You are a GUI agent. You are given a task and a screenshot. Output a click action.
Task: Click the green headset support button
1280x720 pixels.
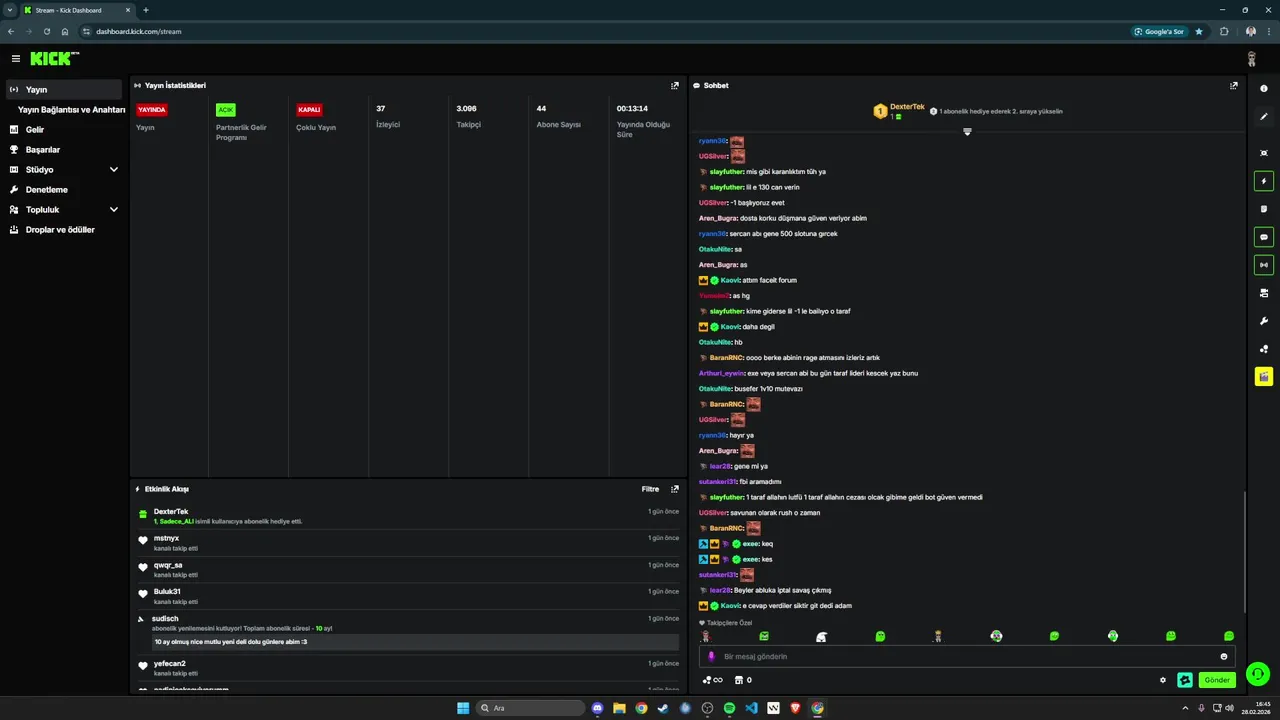tap(1258, 674)
